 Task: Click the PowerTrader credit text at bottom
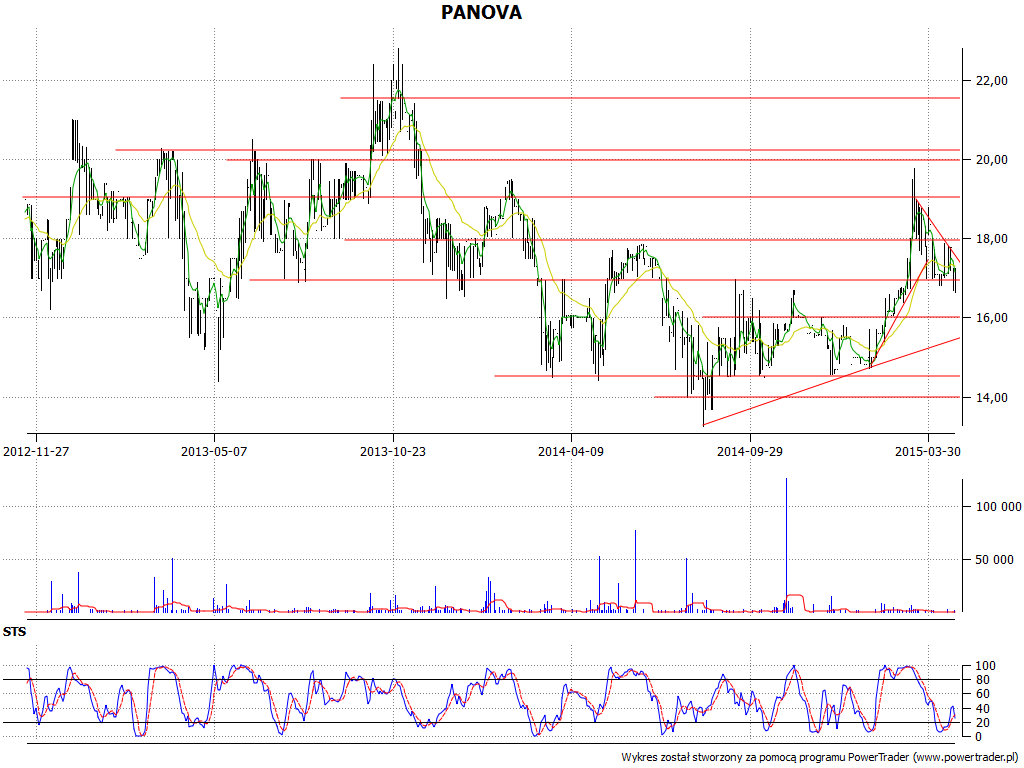(820, 758)
